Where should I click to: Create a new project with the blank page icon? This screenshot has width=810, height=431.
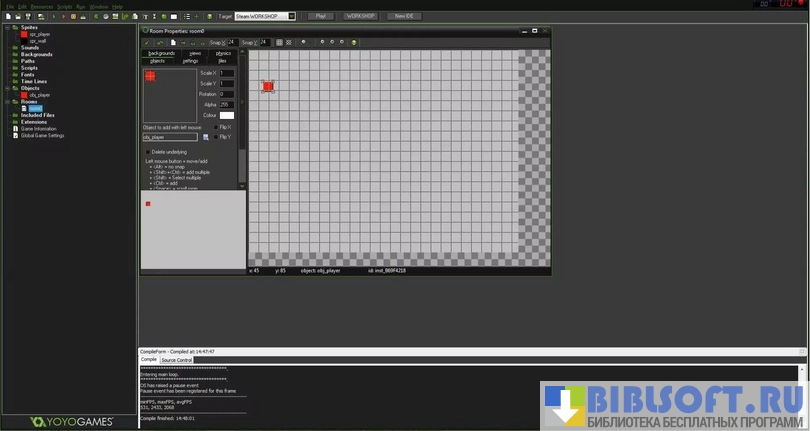pyautogui.click(x=7, y=16)
